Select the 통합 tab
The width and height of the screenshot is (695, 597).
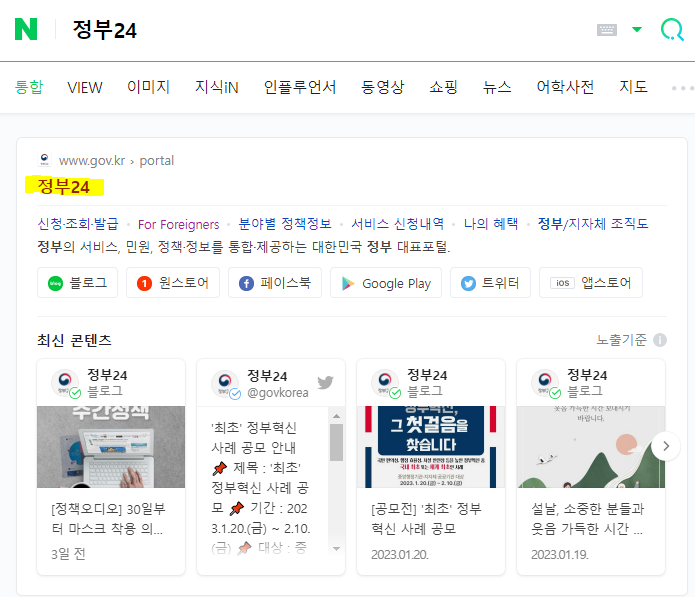28,87
